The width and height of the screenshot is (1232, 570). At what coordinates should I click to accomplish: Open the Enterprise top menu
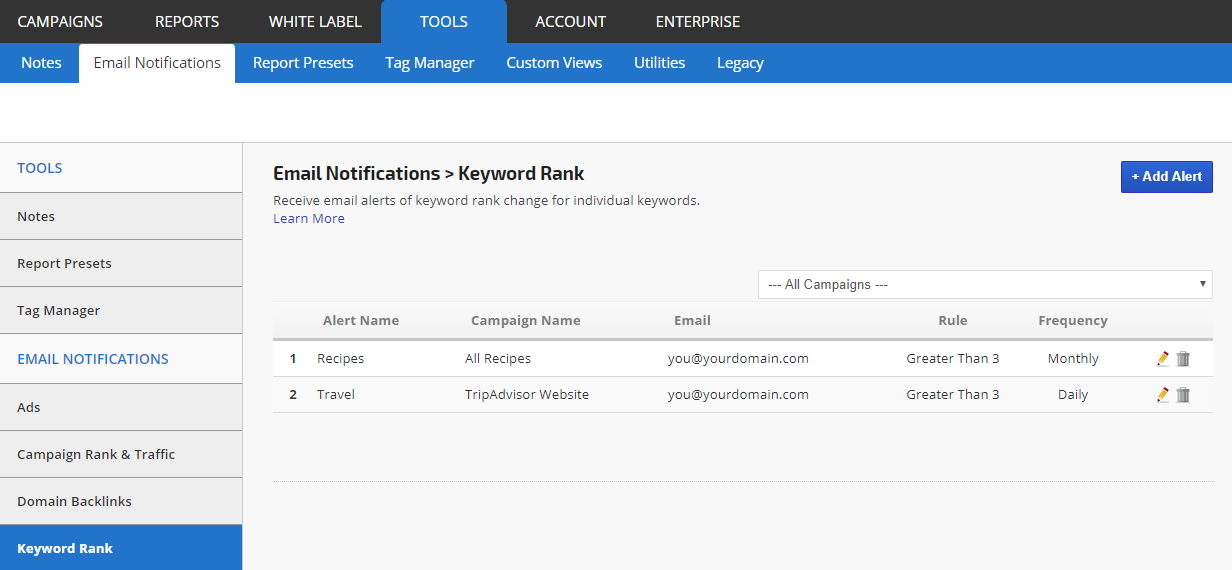(698, 21)
